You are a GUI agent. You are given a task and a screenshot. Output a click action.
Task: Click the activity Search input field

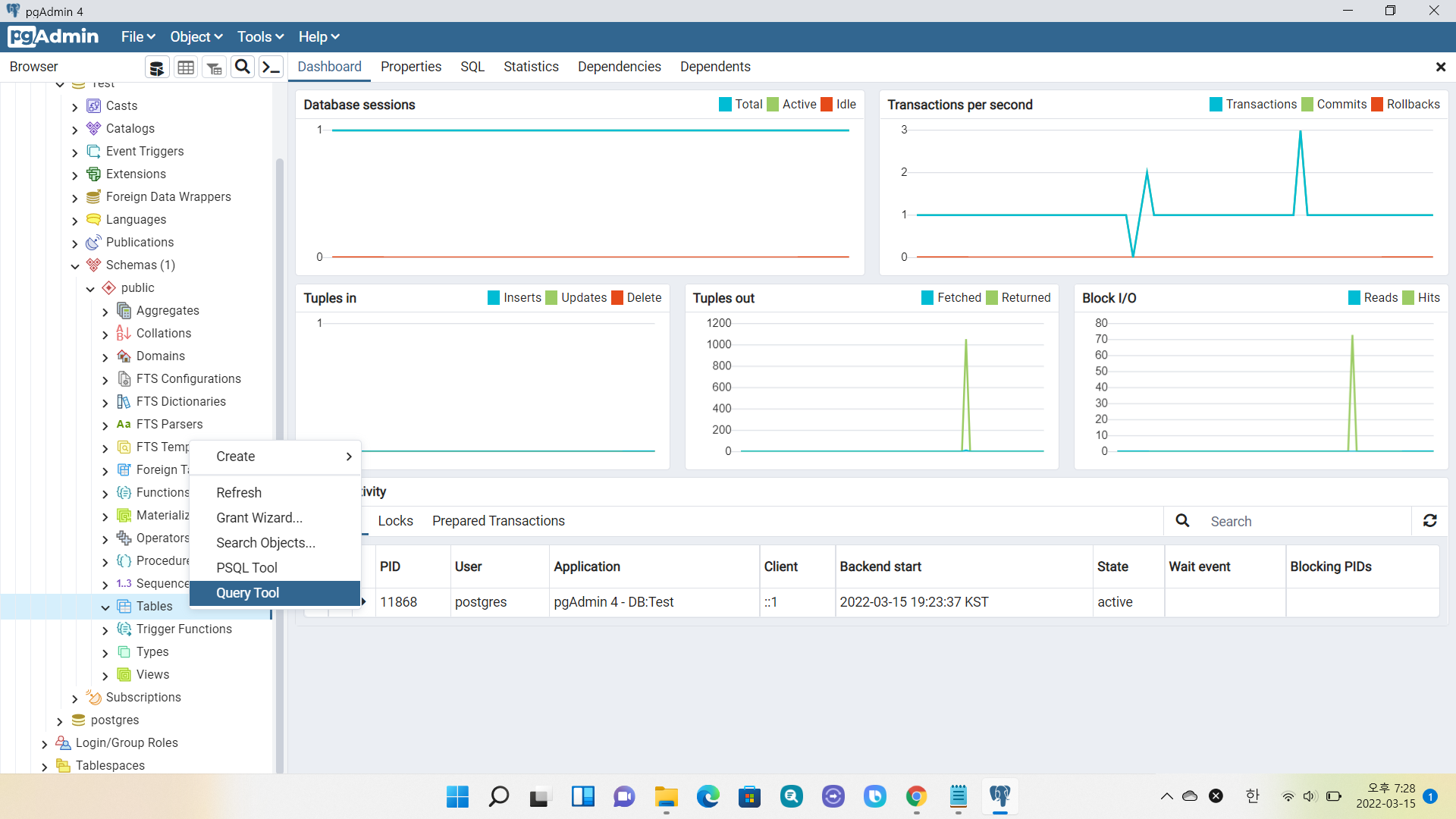[x=1304, y=521]
